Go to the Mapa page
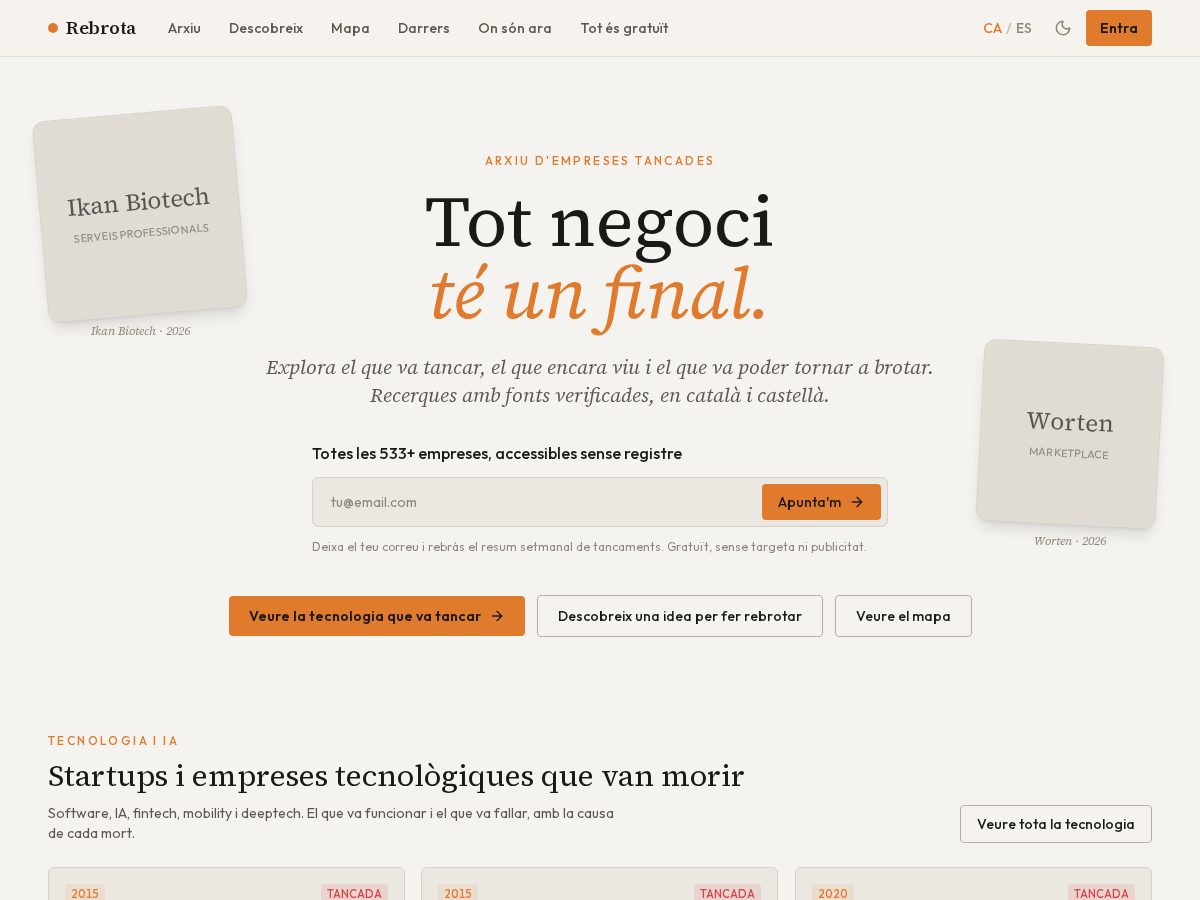1200x900 pixels. point(350,28)
